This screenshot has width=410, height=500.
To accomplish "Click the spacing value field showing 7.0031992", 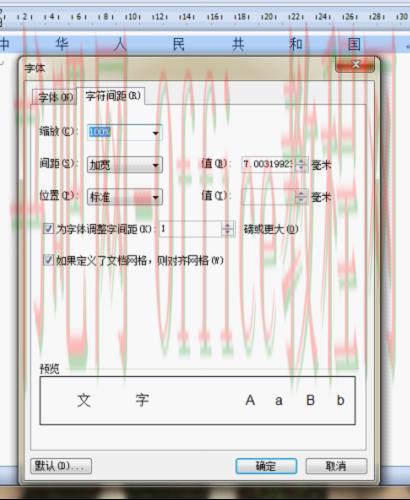I will [x=269, y=164].
